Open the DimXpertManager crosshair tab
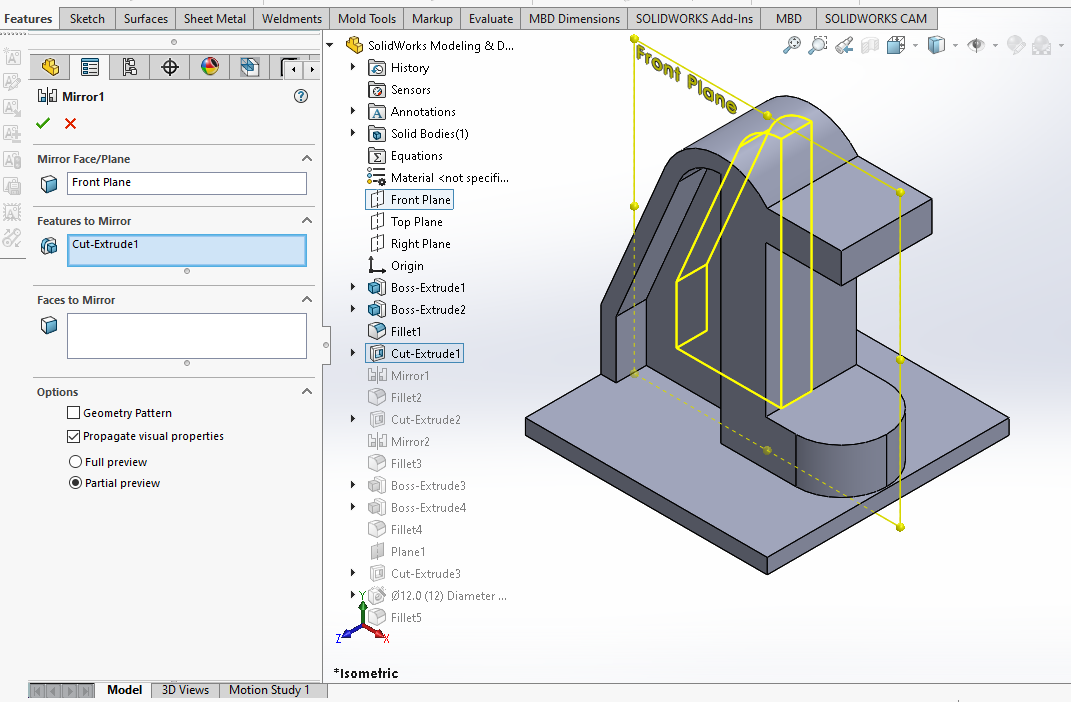 [x=170, y=67]
